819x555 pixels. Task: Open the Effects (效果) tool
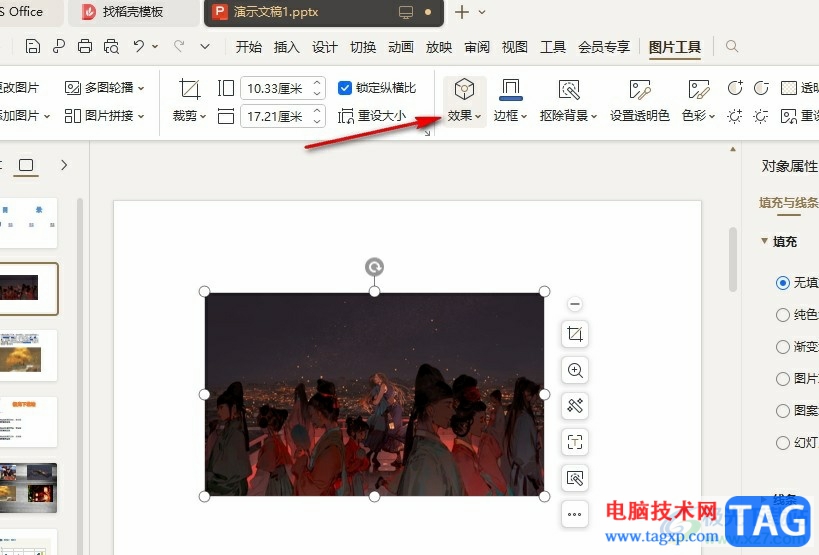(464, 101)
